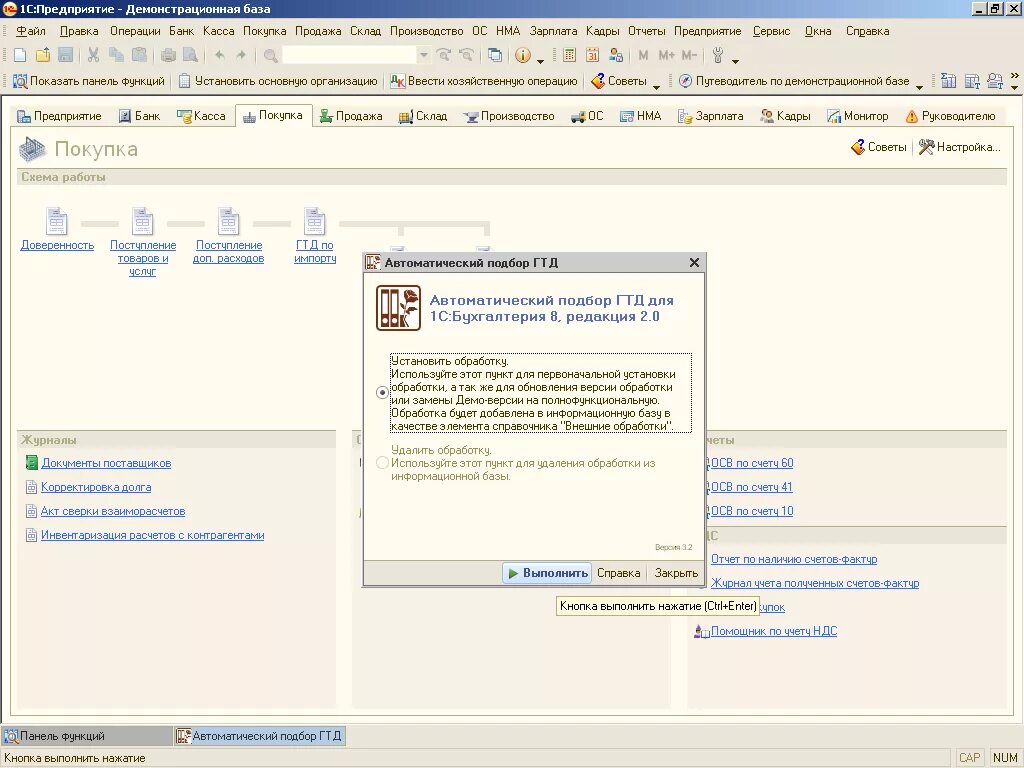Click the Undo arrow icon
Viewport: 1024px width, 768px height.
tap(219, 56)
